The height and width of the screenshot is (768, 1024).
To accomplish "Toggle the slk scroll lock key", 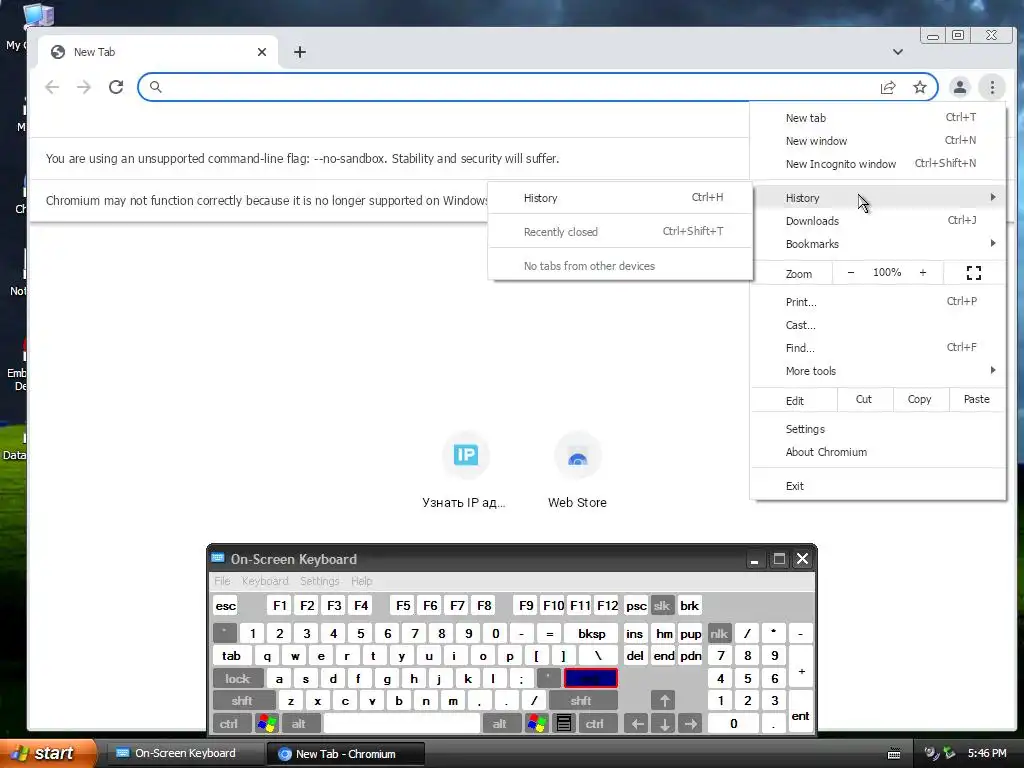I will [x=662, y=605].
